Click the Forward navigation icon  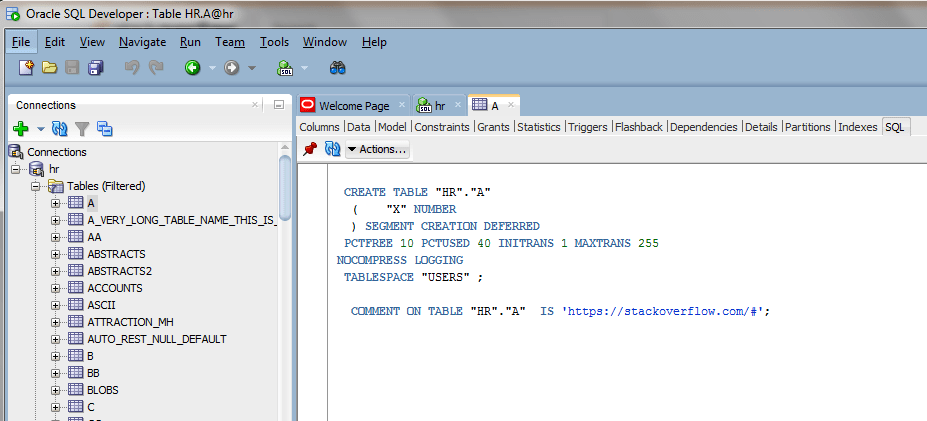click(x=231, y=68)
